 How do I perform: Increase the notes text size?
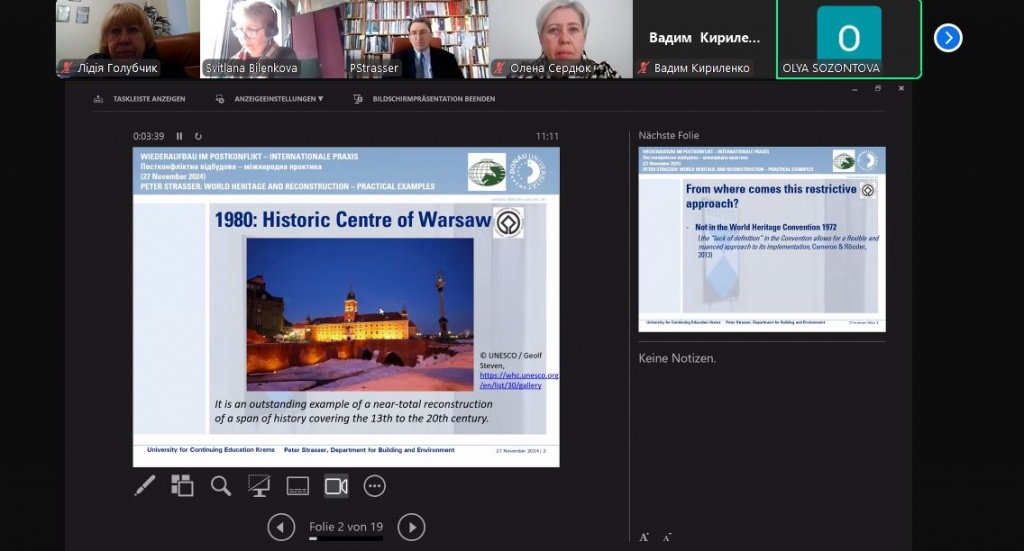tap(645, 537)
